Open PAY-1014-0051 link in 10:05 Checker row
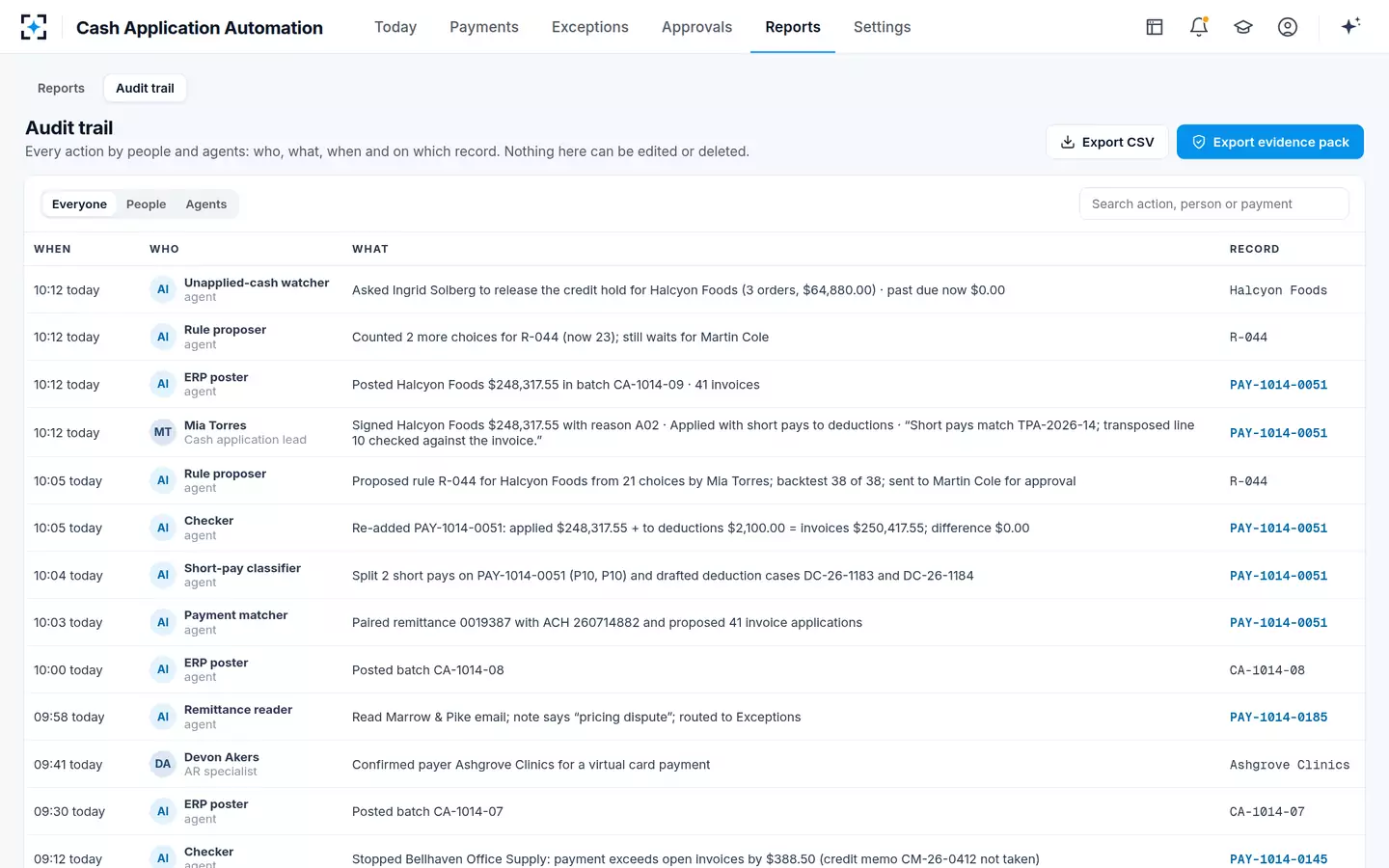This screenshot has width=1389, height=868. [x=1278, y=529]
